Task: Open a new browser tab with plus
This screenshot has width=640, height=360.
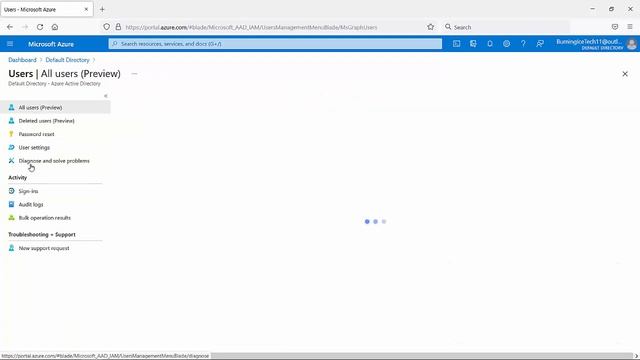Action: (x=102, y=9)
